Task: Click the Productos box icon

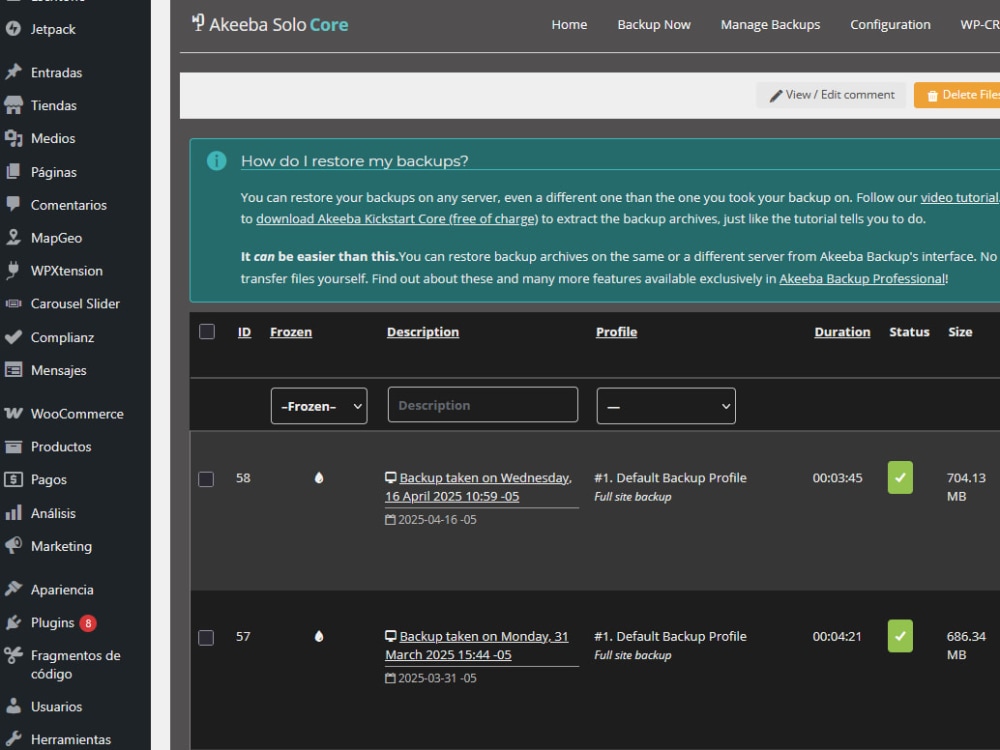Action: [x=13, y=446]
